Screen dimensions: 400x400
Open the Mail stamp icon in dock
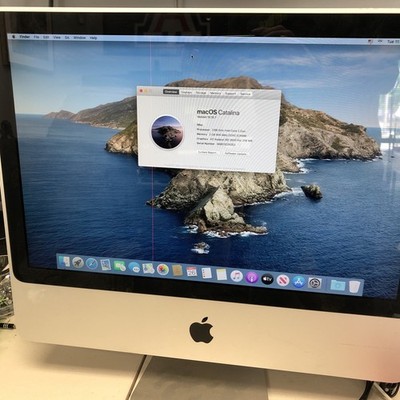[x=106, y=265]
